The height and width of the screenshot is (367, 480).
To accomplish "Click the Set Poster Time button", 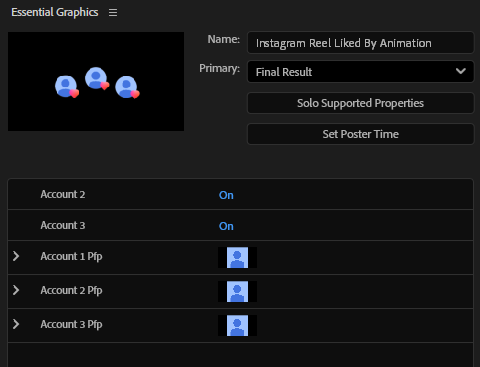I will [x=360, y=134].
